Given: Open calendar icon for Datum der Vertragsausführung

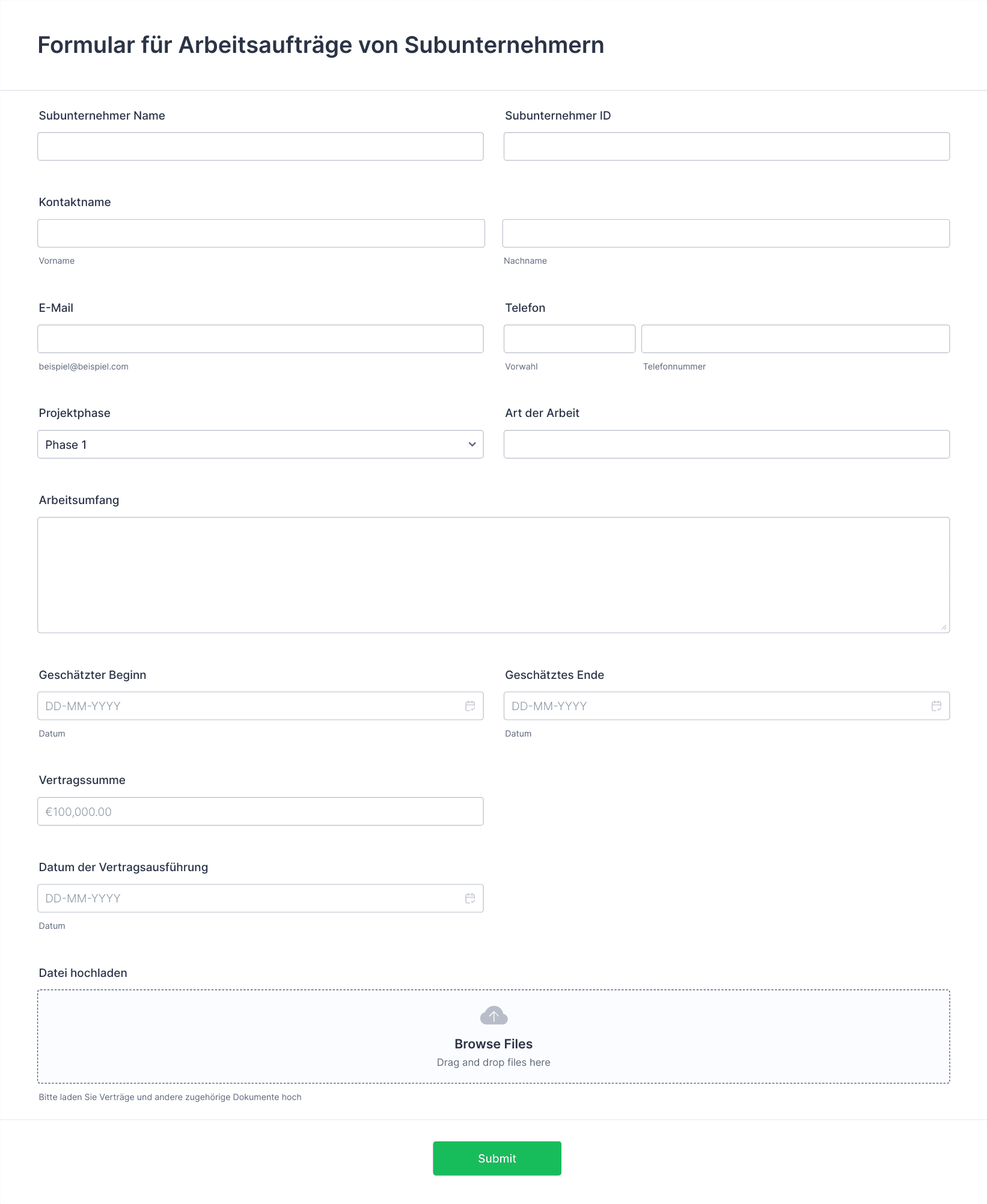Looking at the screenshot, I should click(x=470, y=898).
